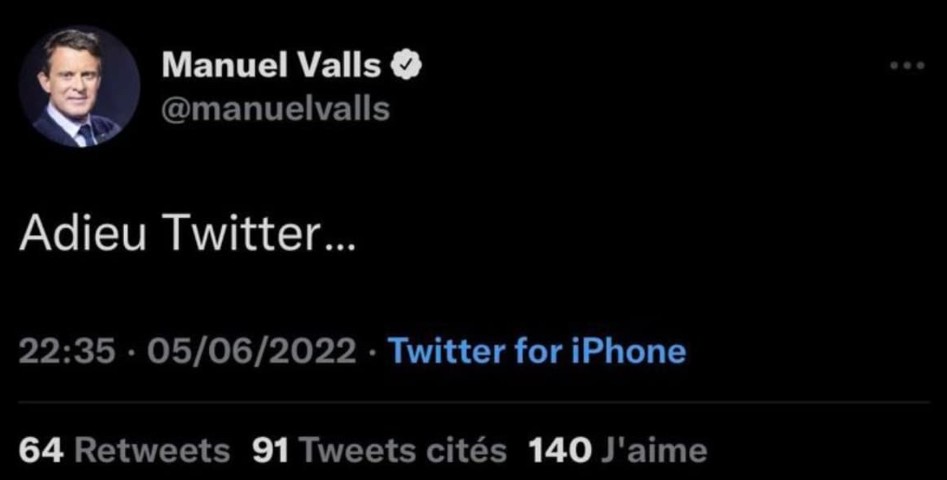
Task: Click the verified checkmark badge
Action: pyautogui.click(x=406, y=66)
